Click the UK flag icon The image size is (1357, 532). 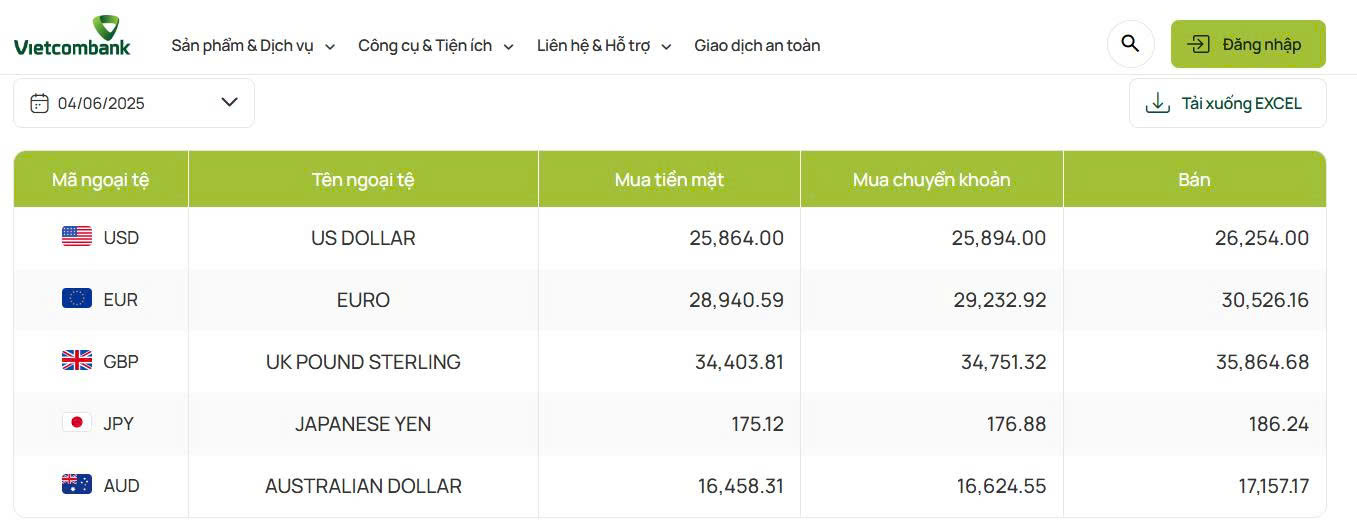(77, 361)
